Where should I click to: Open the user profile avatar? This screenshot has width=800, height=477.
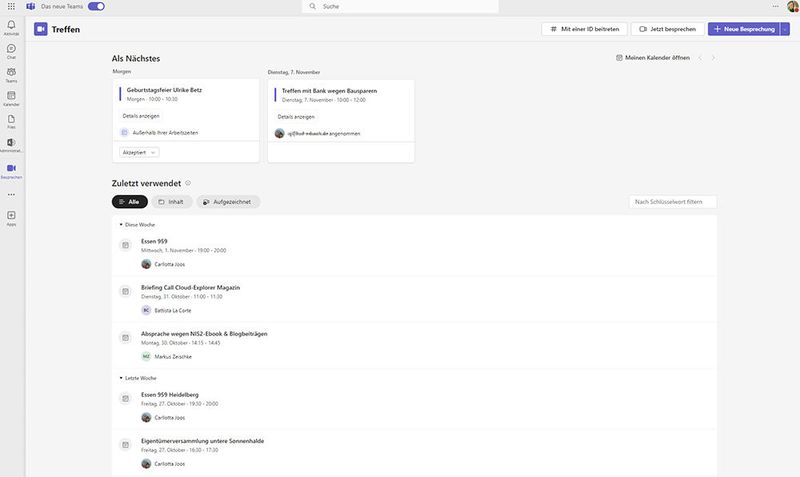tap(792, 6)
